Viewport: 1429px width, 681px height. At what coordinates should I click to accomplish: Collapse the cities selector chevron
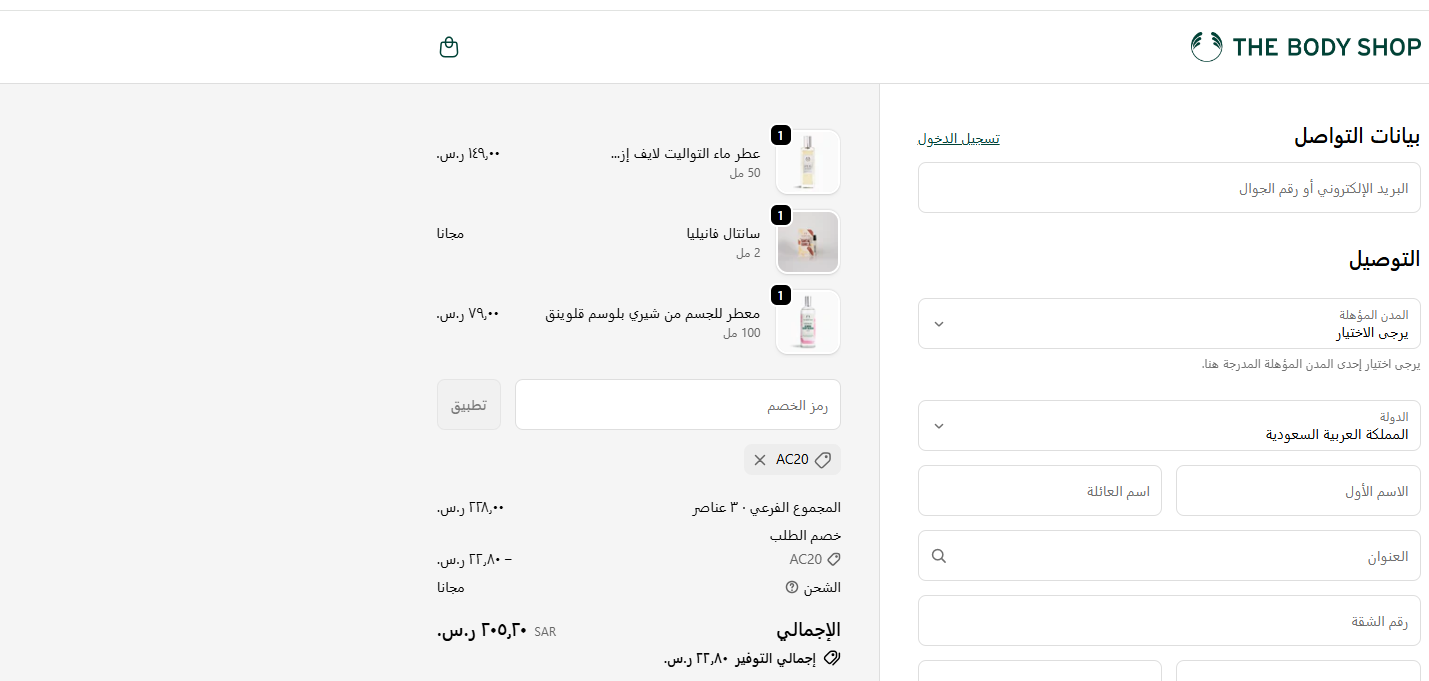click(938, 323)
